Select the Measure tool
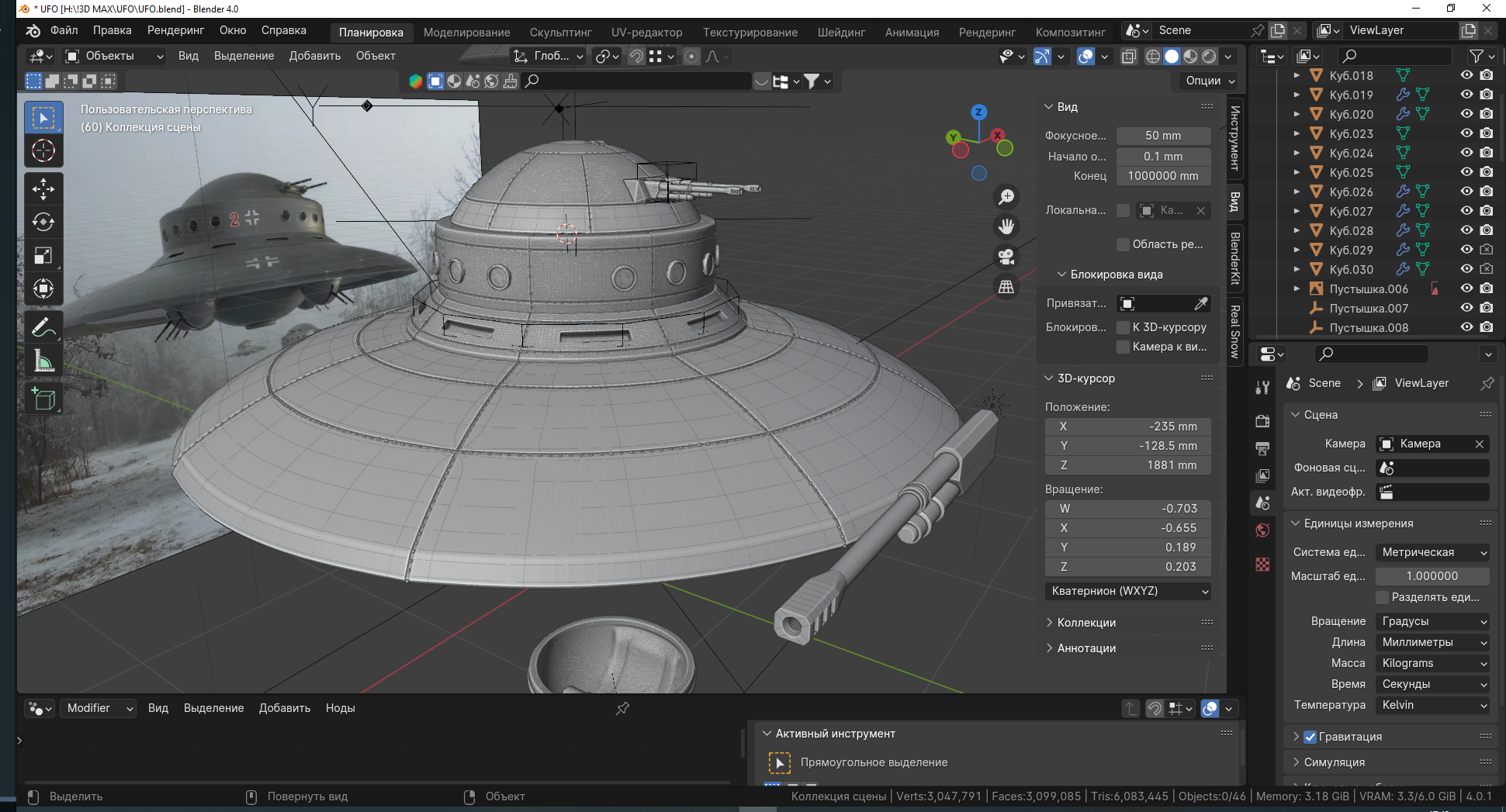 click(x=43, y=361)
